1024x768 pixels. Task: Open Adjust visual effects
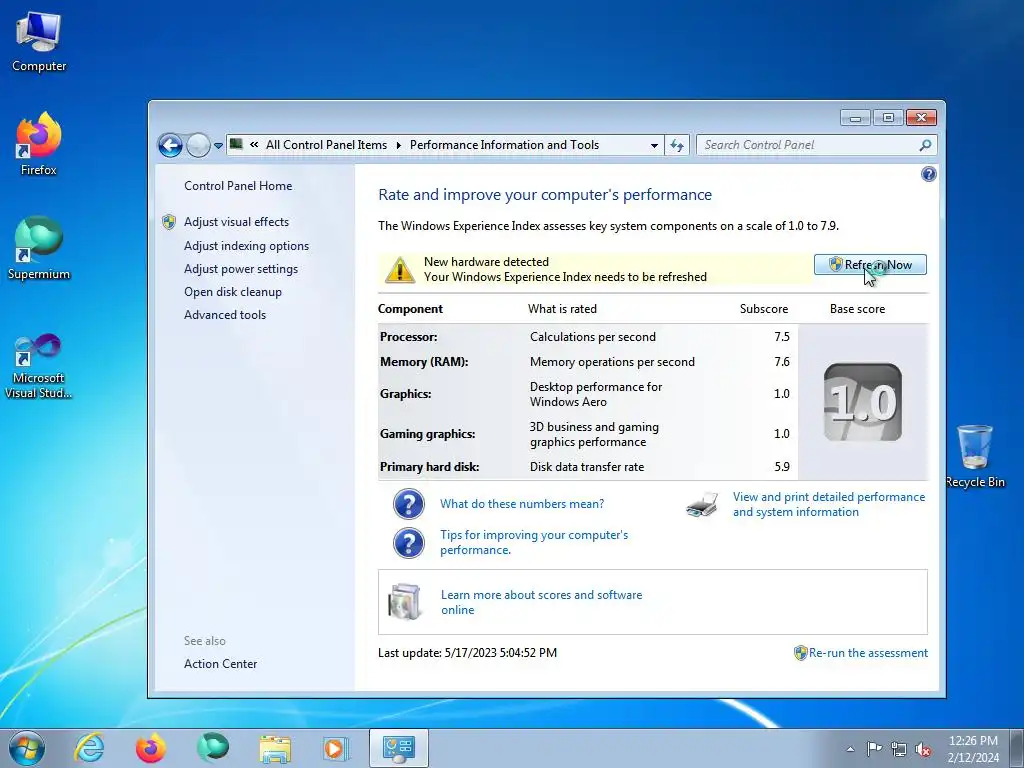pos(236,222)
